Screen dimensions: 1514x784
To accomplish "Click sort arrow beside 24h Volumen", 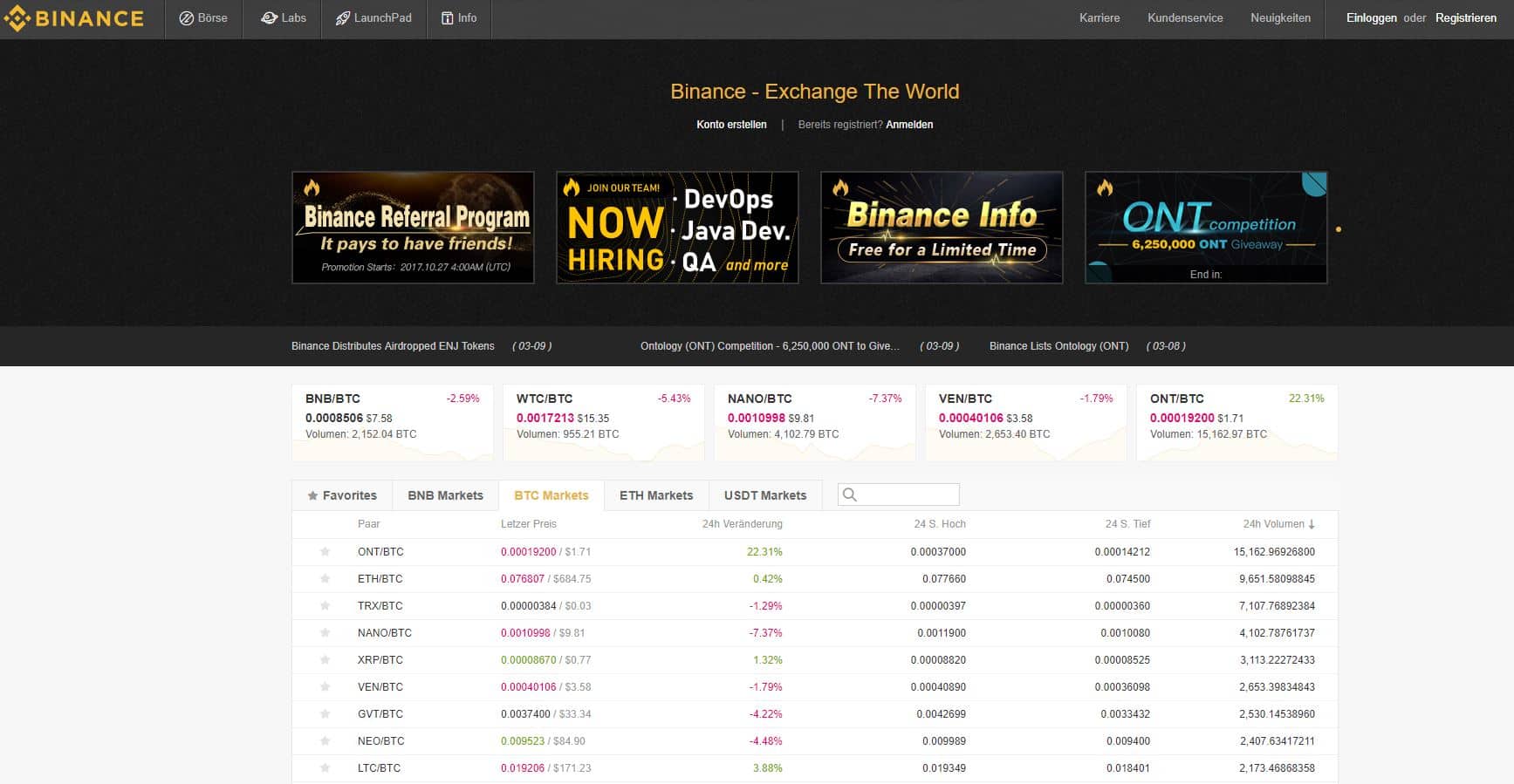I will 1312,525.
